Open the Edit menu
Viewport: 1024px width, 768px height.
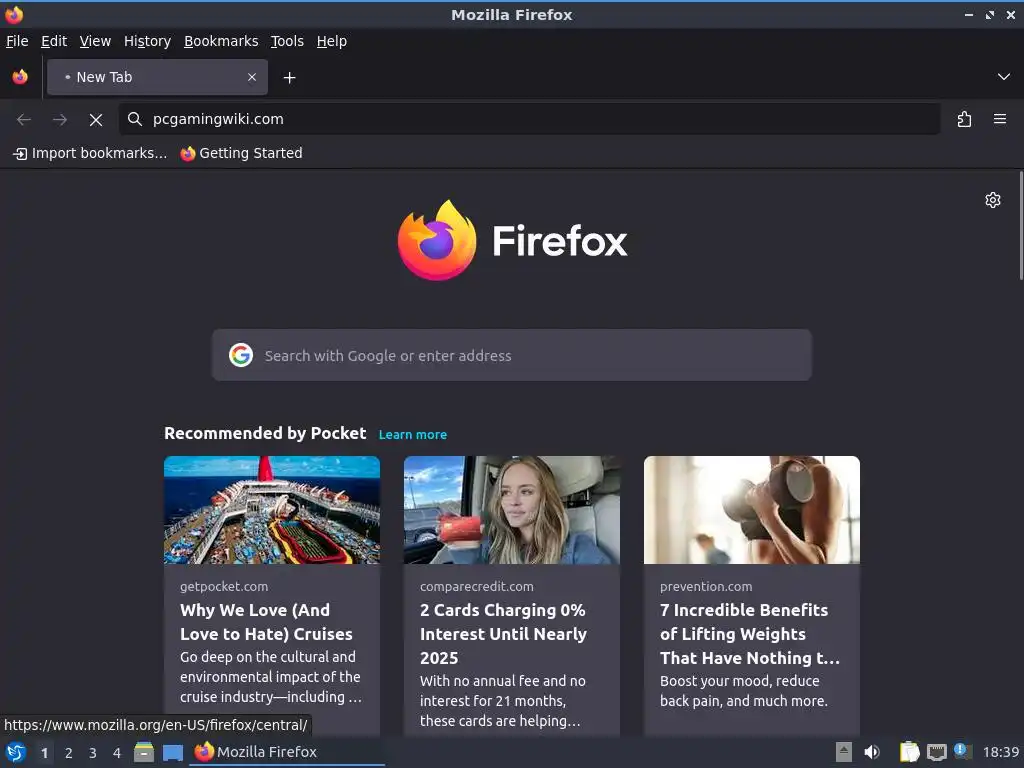point(54,41)
